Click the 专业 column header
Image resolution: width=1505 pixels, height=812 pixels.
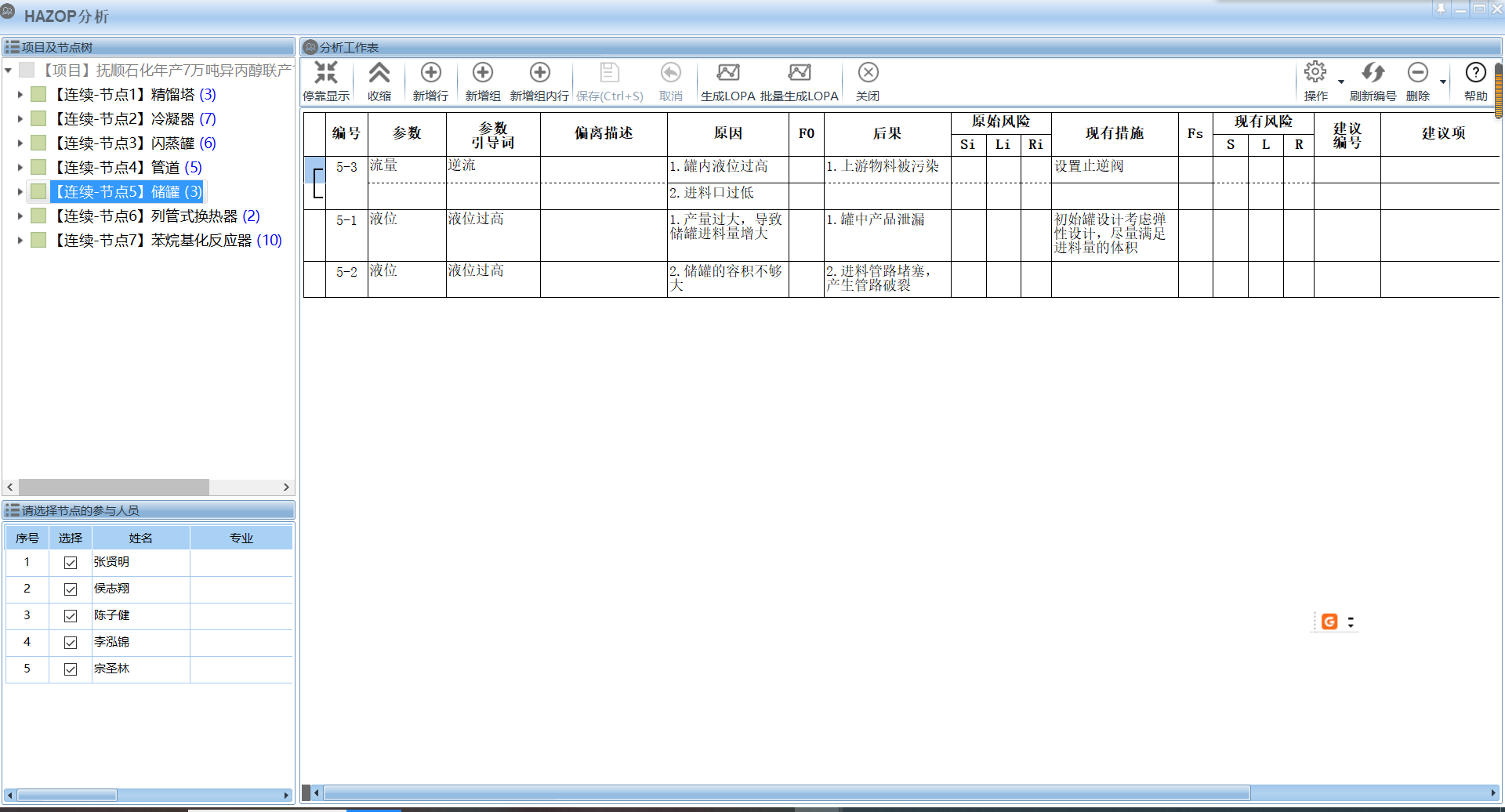coord(241,538)
